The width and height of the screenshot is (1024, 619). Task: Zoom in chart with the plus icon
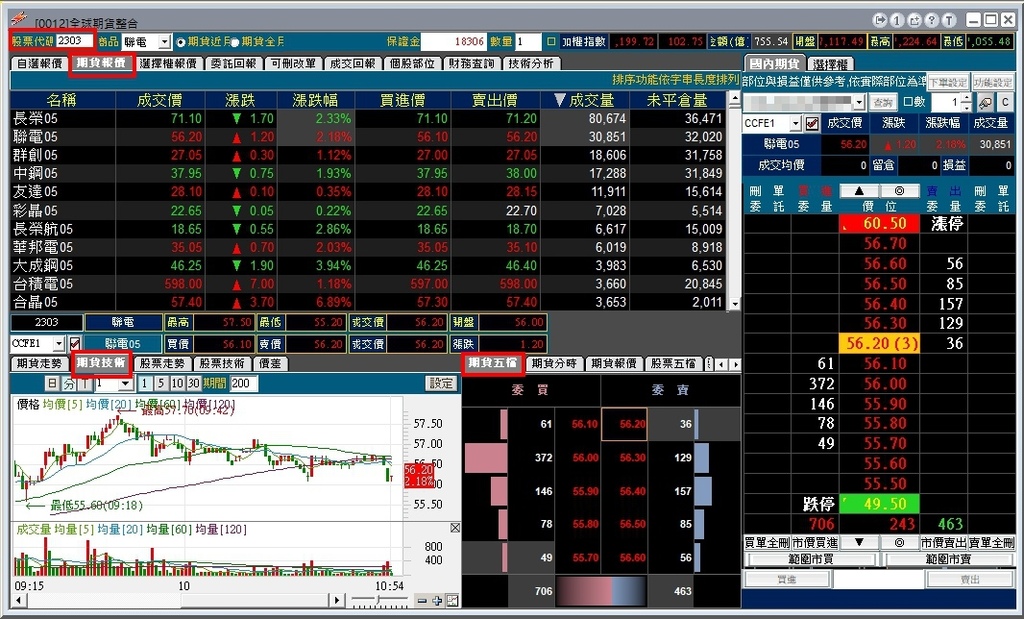click(x=436, y=601)
